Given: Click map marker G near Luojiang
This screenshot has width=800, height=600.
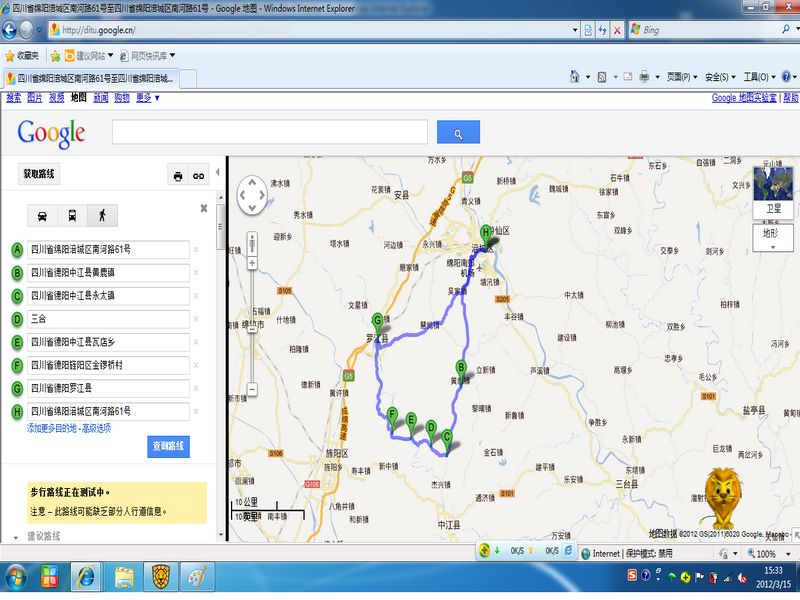Looking at the screenshot, I should tap(378, 326).
